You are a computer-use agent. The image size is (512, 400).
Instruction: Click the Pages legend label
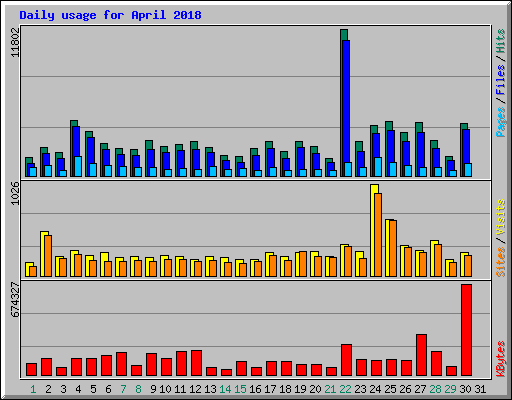500,122
